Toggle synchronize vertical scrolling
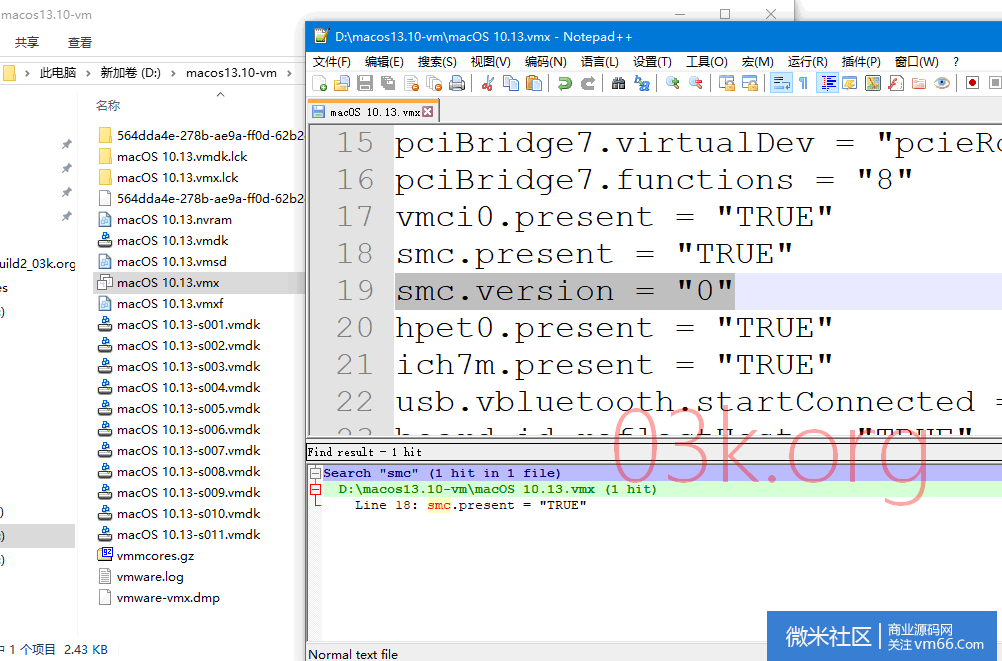The image size is (1002, 661). click(727, 83)
